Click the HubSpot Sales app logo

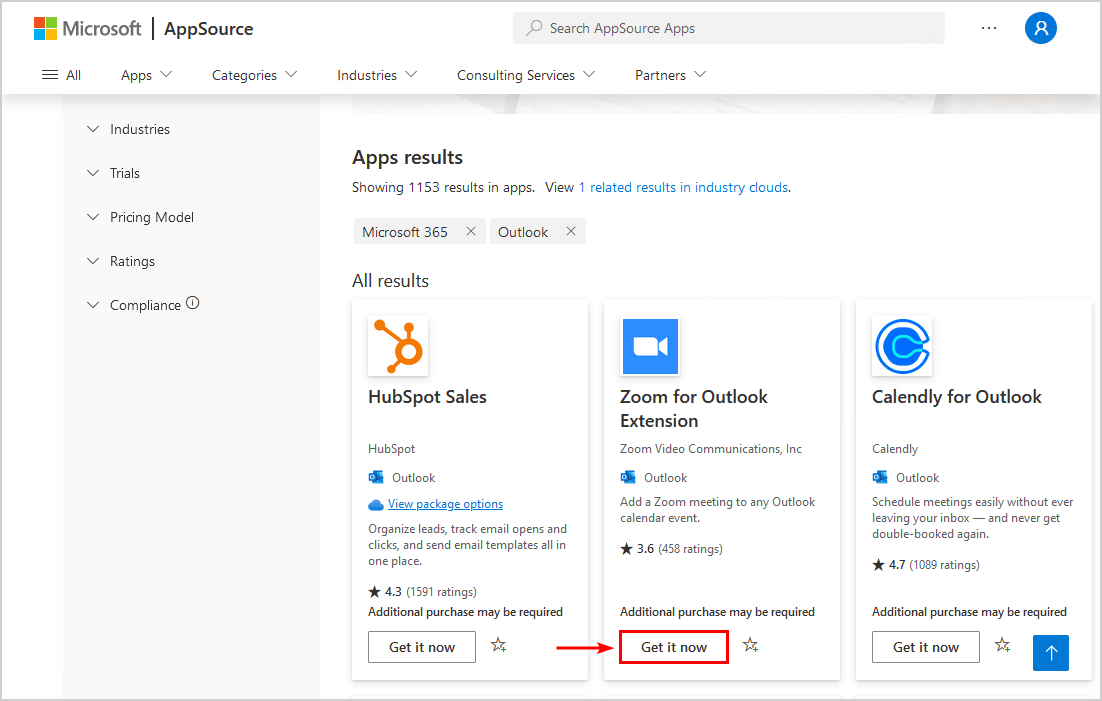pyautogui.click(x=398, y=347)
